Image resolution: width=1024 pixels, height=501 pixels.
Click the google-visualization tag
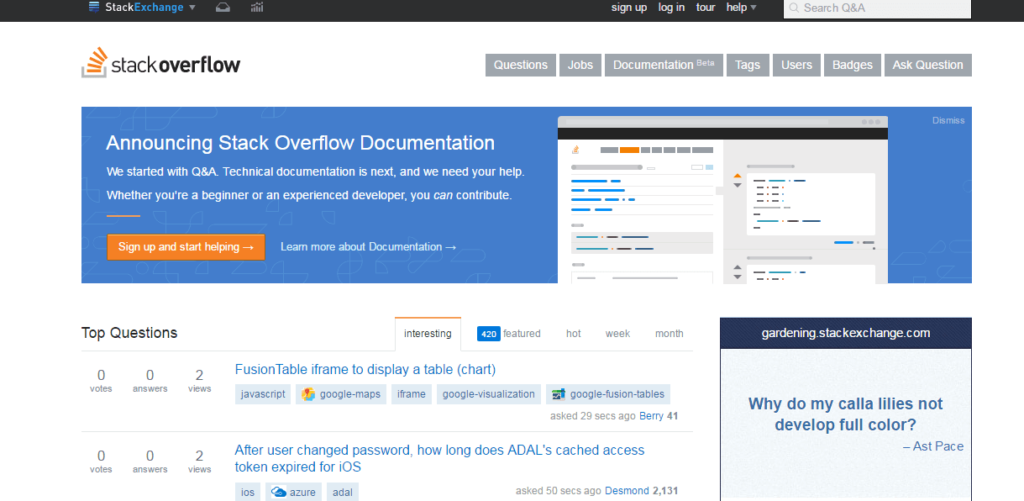point(489,395)
